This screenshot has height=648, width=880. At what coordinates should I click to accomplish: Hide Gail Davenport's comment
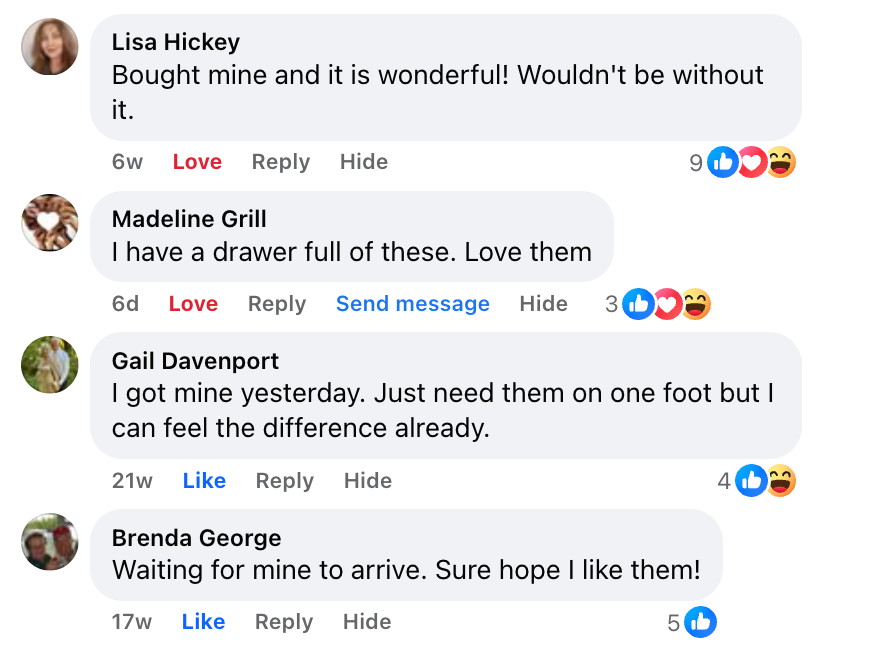tap(367, 481)
